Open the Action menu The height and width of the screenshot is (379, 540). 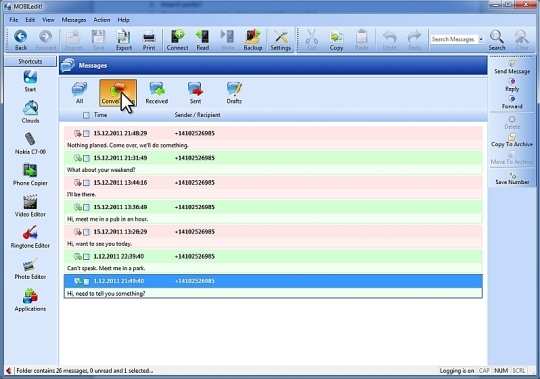[x=102, y=20]
